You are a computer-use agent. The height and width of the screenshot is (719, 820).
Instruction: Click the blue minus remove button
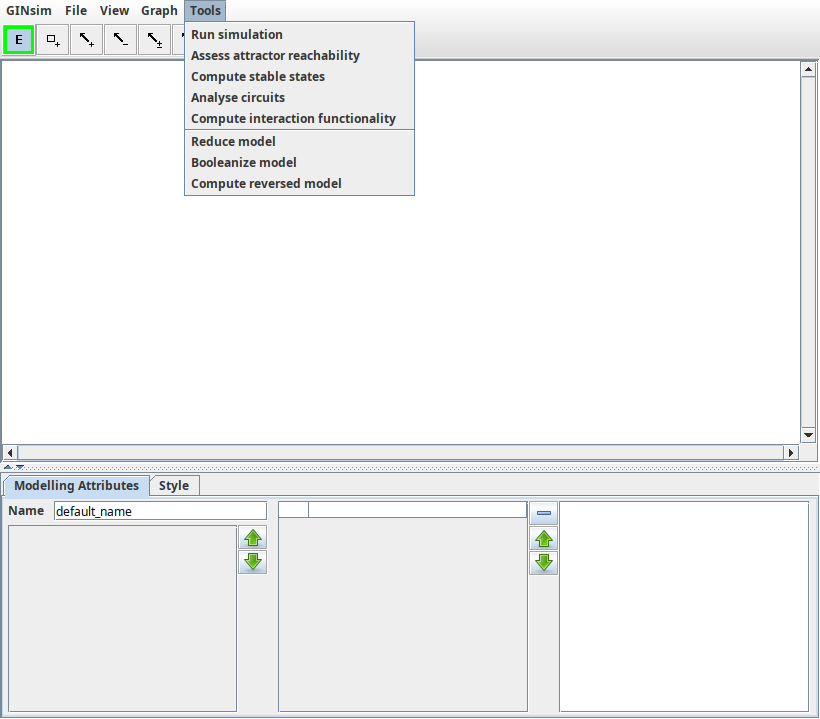544,514
